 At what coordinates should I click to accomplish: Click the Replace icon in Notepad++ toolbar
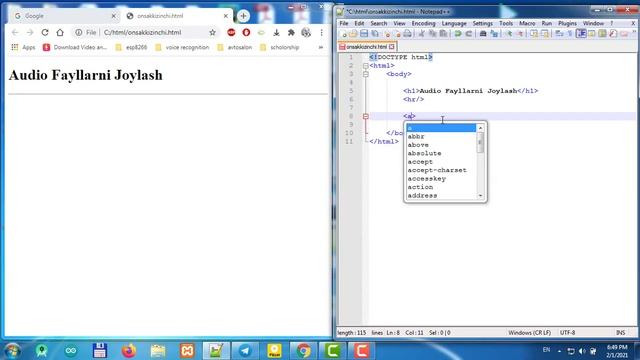pyautogui.click(x=494, y=34)
